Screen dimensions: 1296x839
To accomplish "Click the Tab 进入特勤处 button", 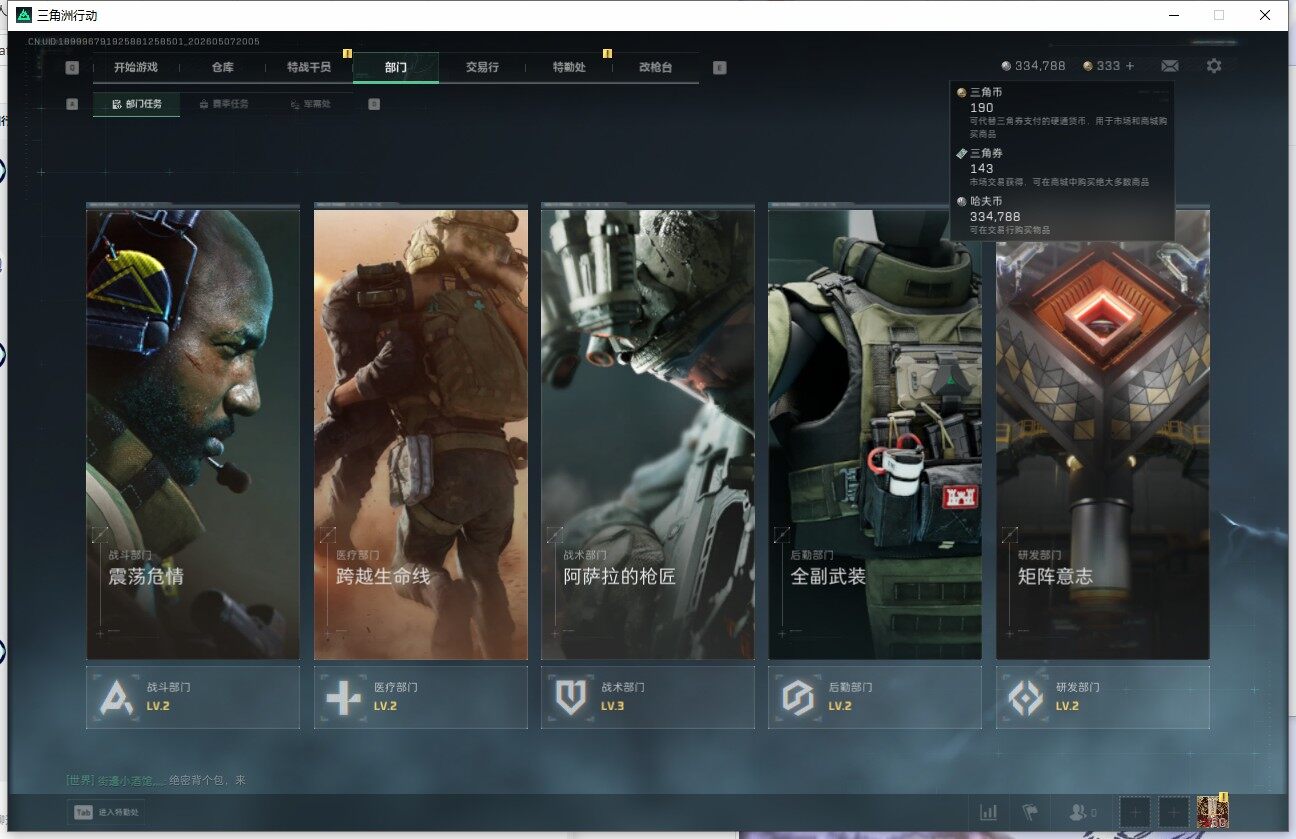I will (x=107, y=812).
